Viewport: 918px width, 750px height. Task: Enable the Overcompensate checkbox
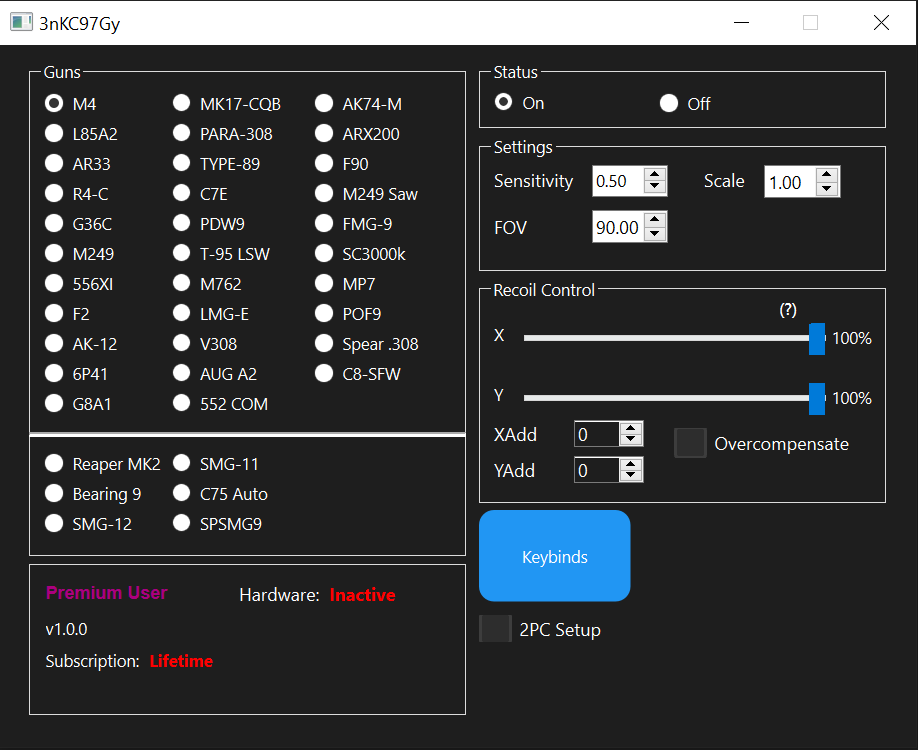coord(690,443)
